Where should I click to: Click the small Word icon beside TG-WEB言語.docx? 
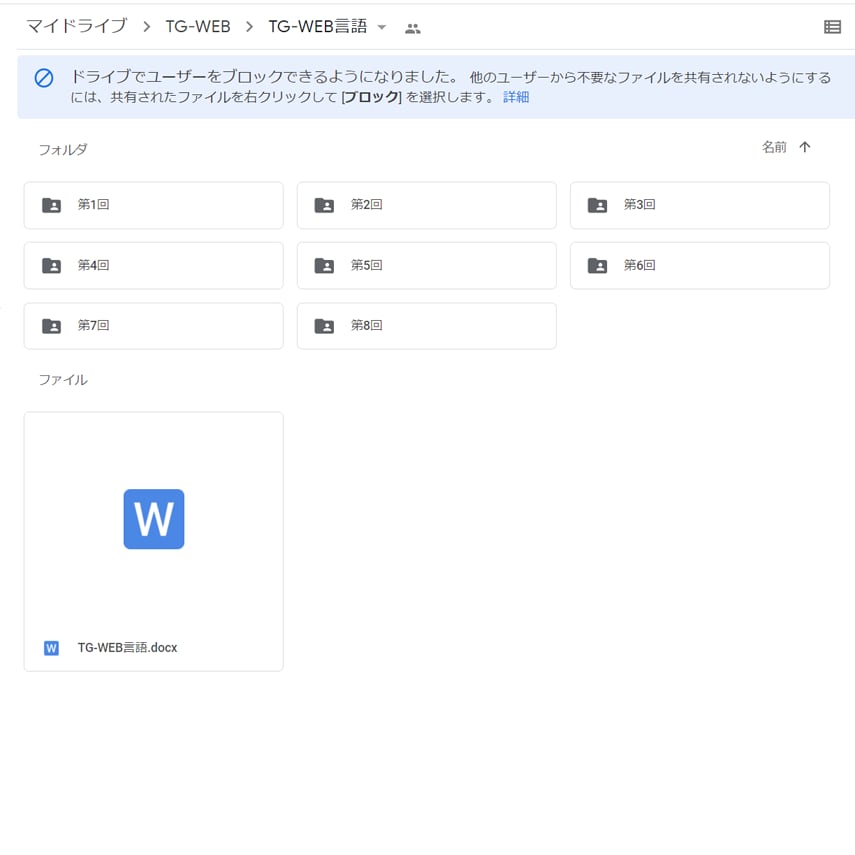(52, 648)
